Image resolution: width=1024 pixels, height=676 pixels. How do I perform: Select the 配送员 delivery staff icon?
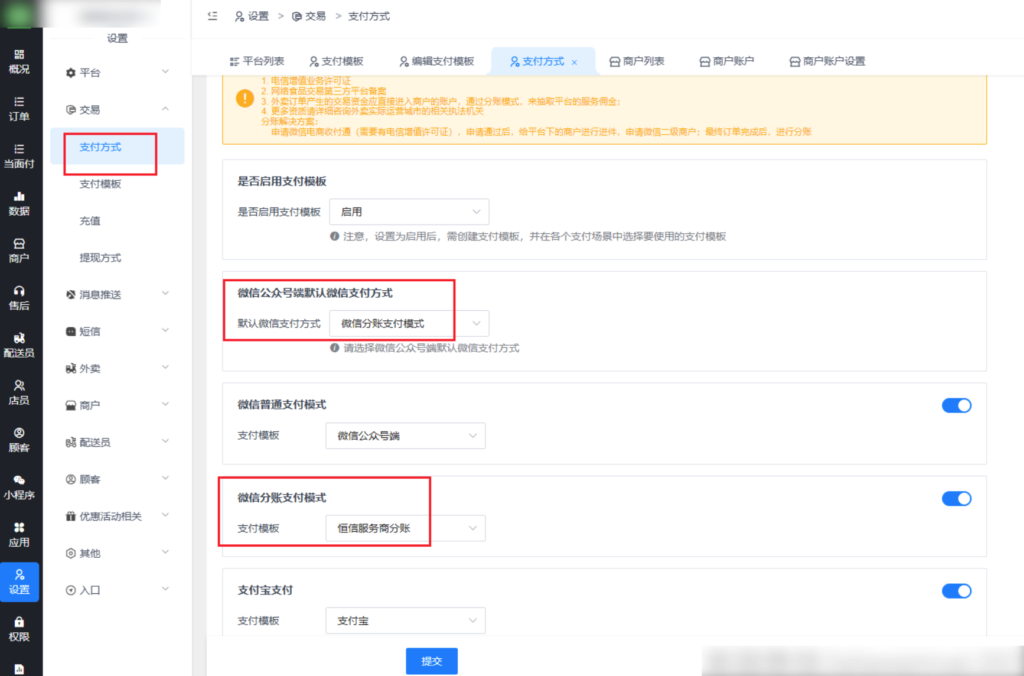point(20,347)
